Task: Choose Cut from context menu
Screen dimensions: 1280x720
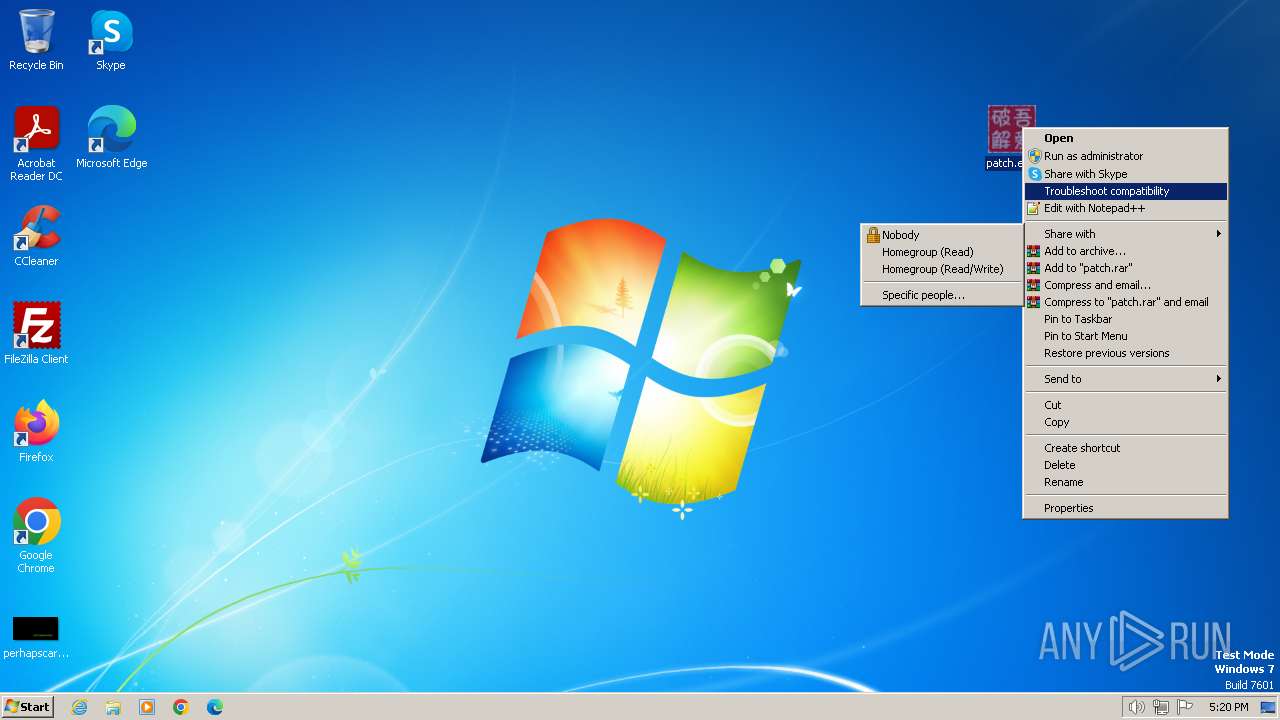Action: tap(1126, 405)
